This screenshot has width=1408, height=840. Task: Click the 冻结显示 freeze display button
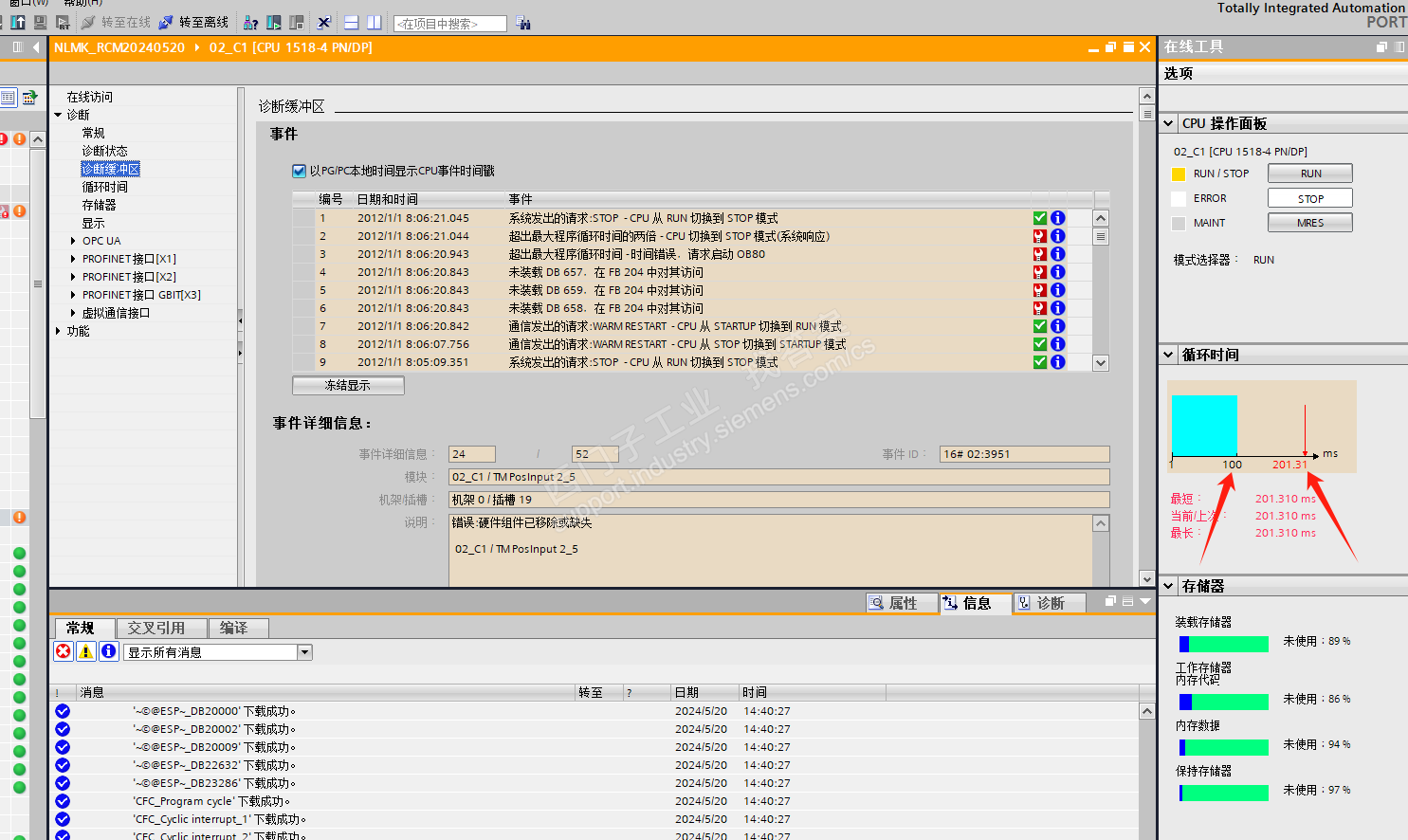point(348,385)
